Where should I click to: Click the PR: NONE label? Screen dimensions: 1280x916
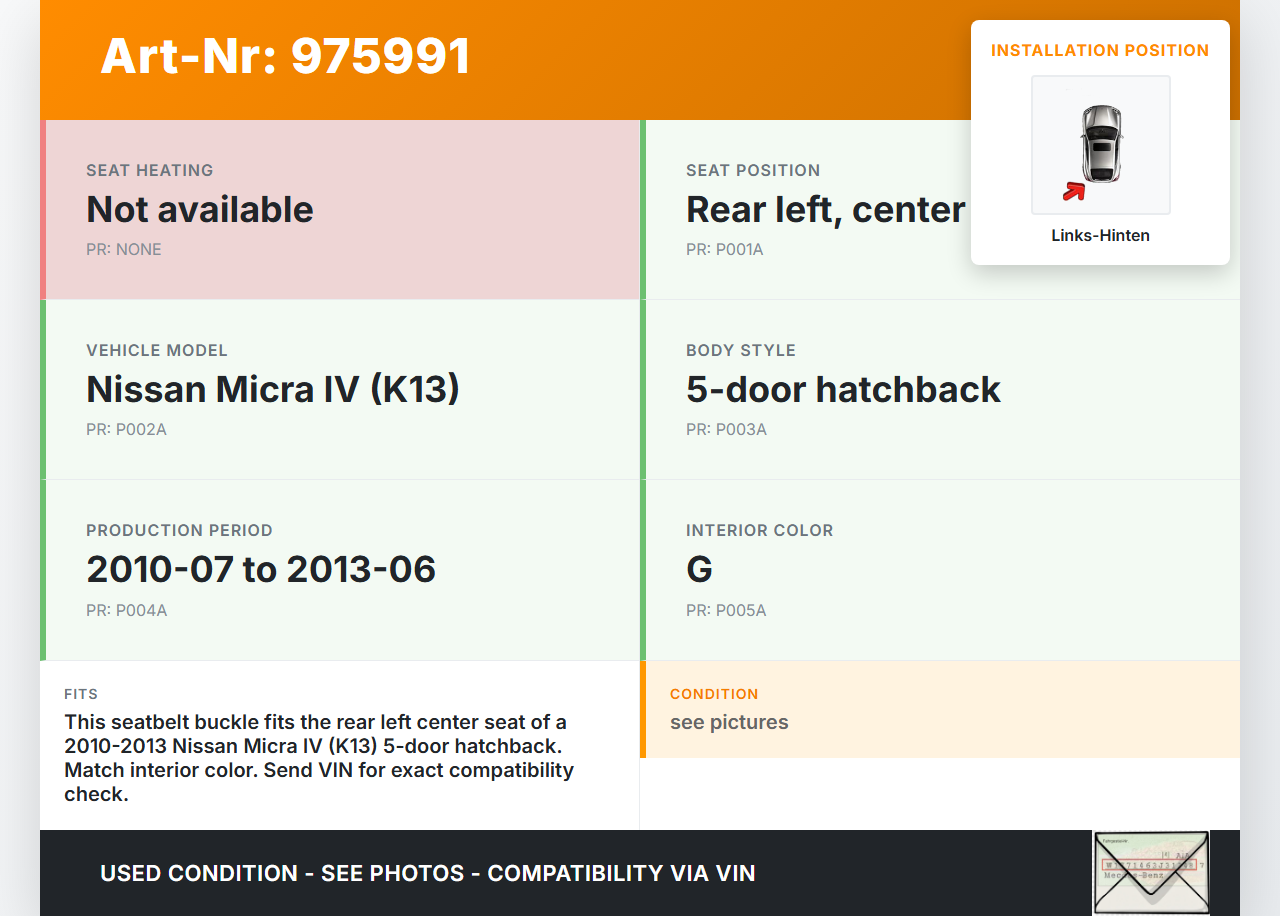coord(124,249)
